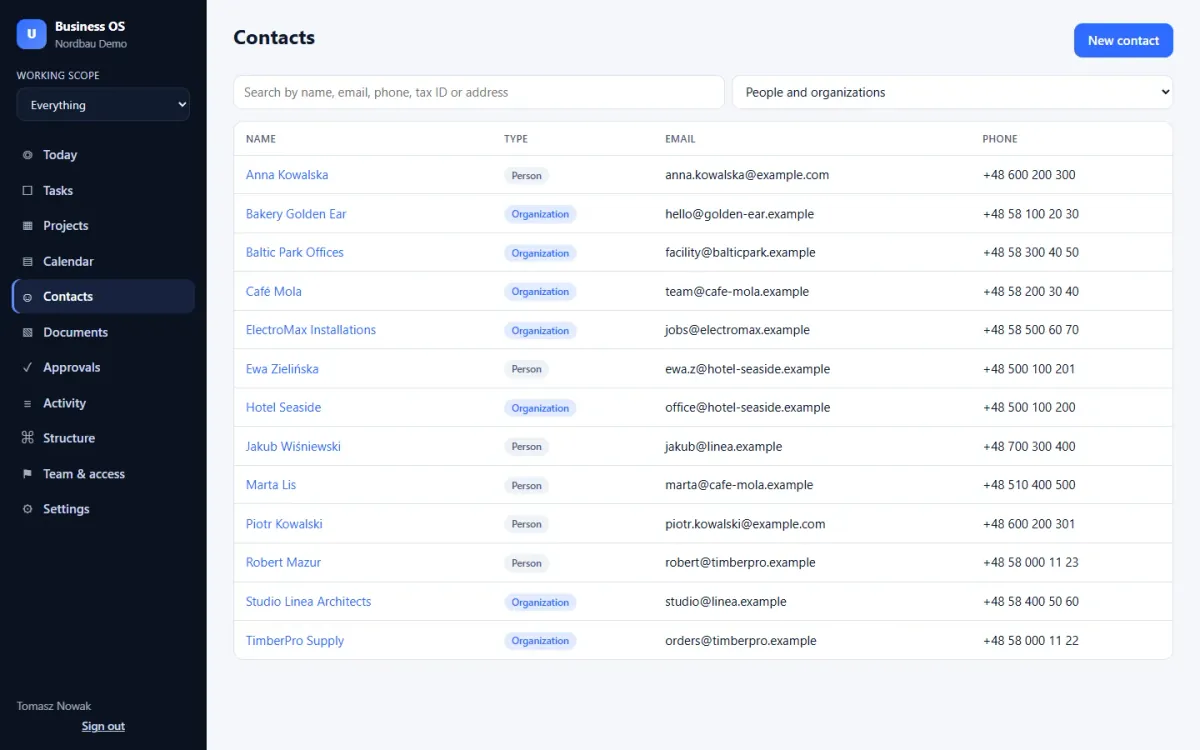This screenshot has width=1200, height=750.
Task: Open Bakery Golden Ear contact
Action: [x=296, y=214]
